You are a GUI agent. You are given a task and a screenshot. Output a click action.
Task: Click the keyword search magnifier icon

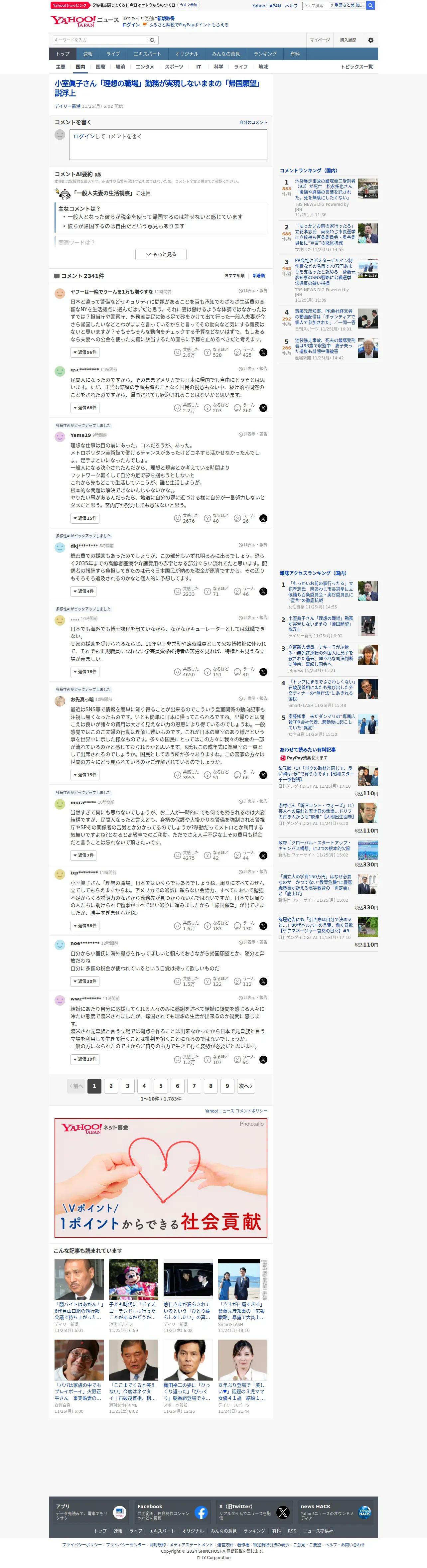(153, 40)
